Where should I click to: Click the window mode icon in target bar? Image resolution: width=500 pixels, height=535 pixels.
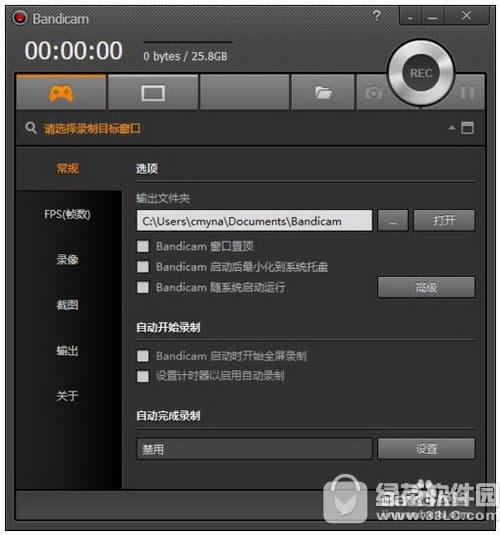[x=467, y=128]
